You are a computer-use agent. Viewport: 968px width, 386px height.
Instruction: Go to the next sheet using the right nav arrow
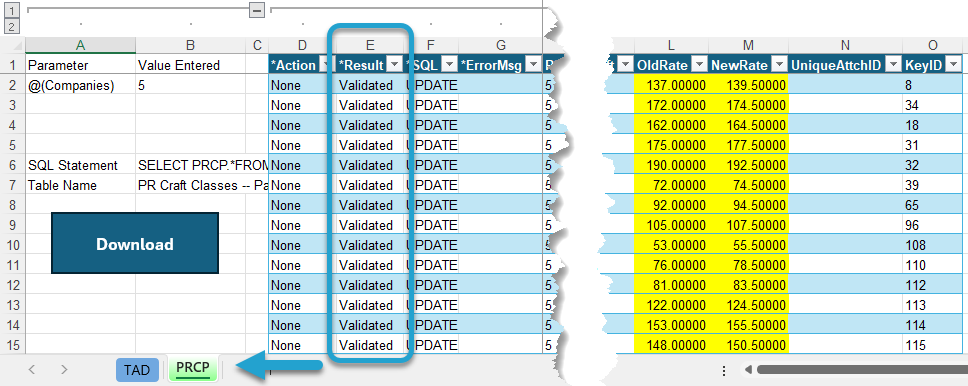click(64, 370)
